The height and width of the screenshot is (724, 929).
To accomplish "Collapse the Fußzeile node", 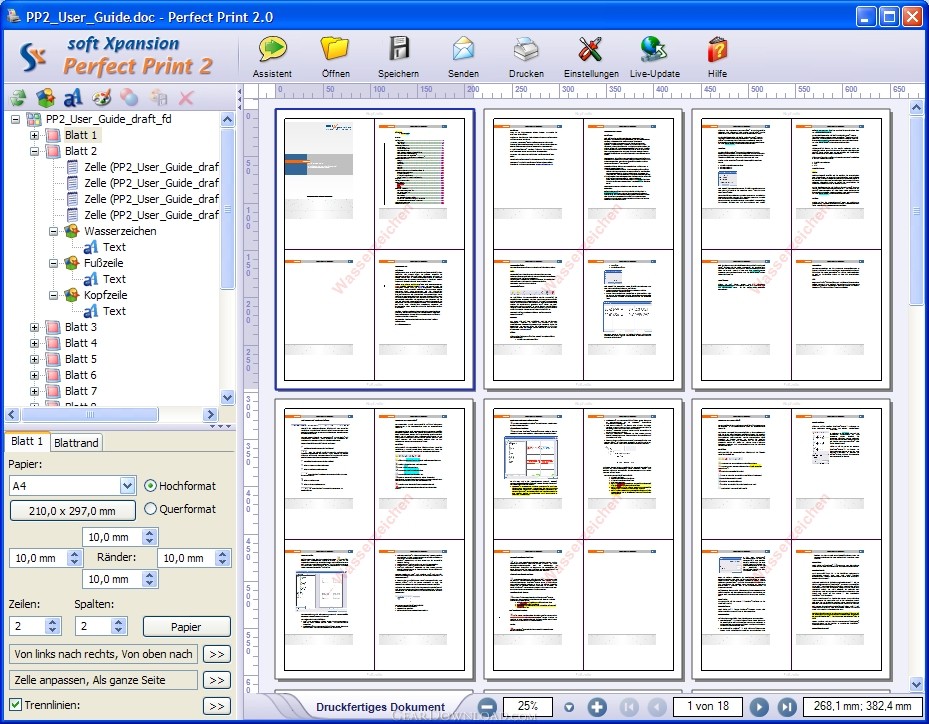I will coord(53,263).
